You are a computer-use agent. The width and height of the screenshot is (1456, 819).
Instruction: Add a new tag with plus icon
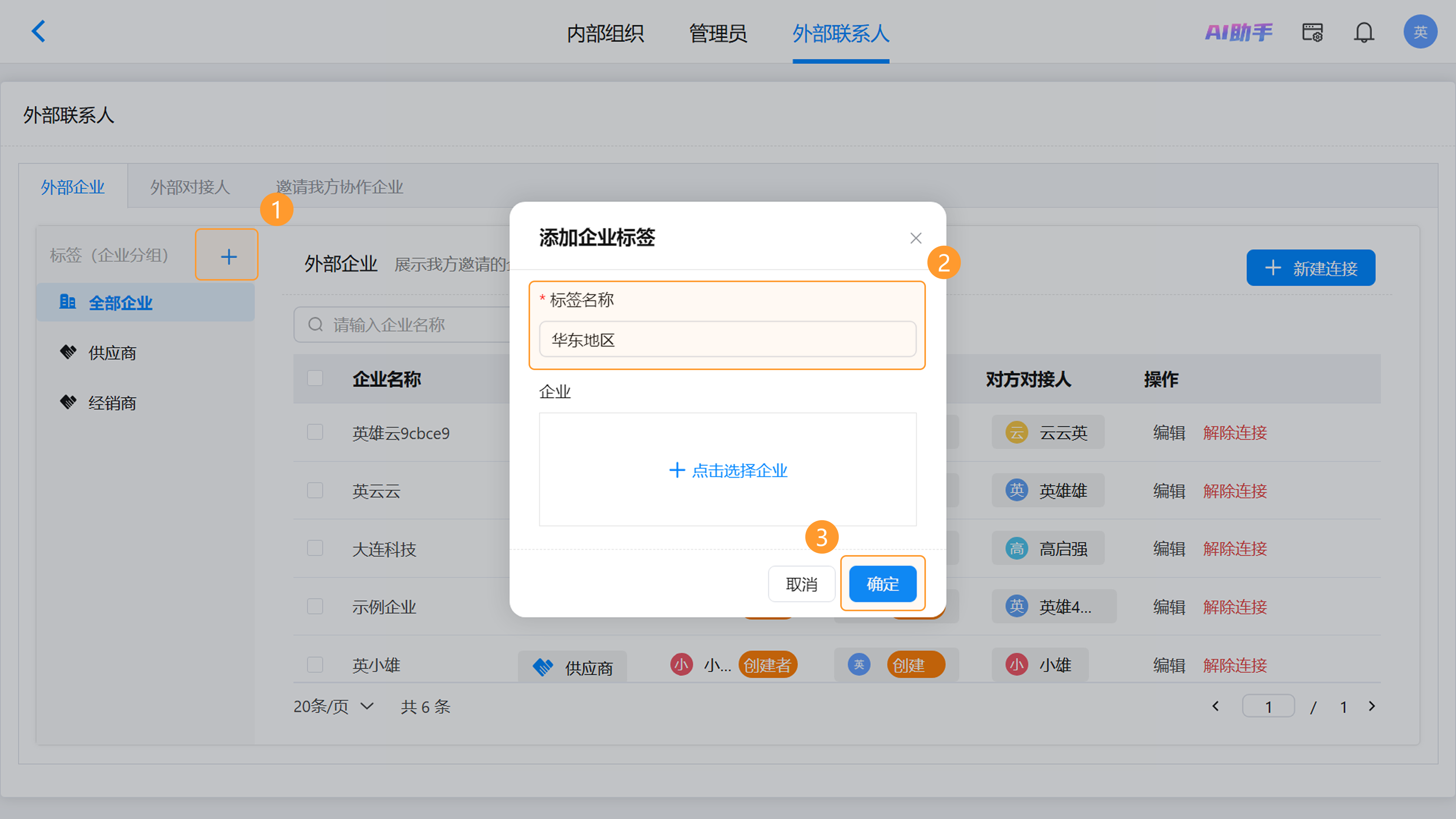pyautogui.click(x=228, y=257)
